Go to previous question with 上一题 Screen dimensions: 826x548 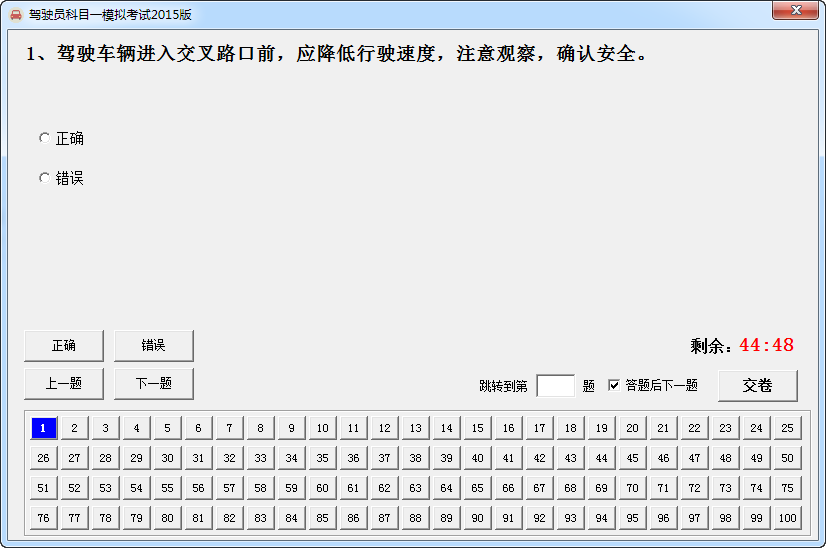[x=64, y=383]
